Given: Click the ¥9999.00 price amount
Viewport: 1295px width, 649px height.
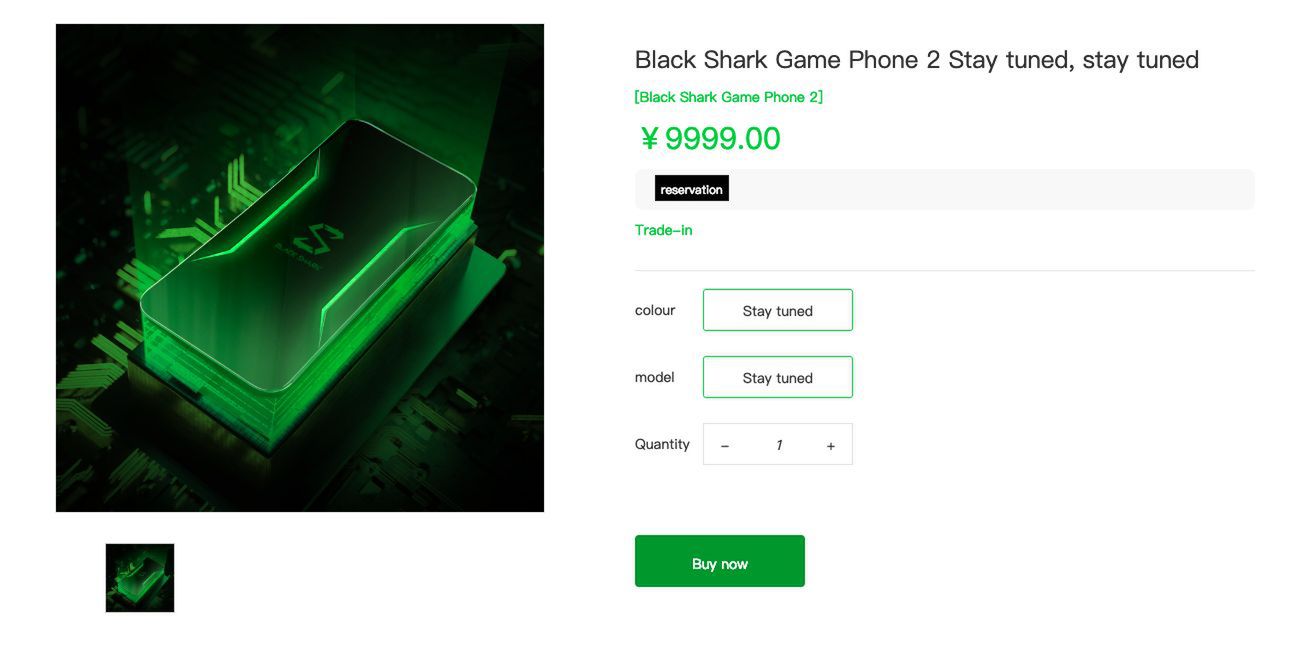Looking at the screenshot, I should 722,139.
